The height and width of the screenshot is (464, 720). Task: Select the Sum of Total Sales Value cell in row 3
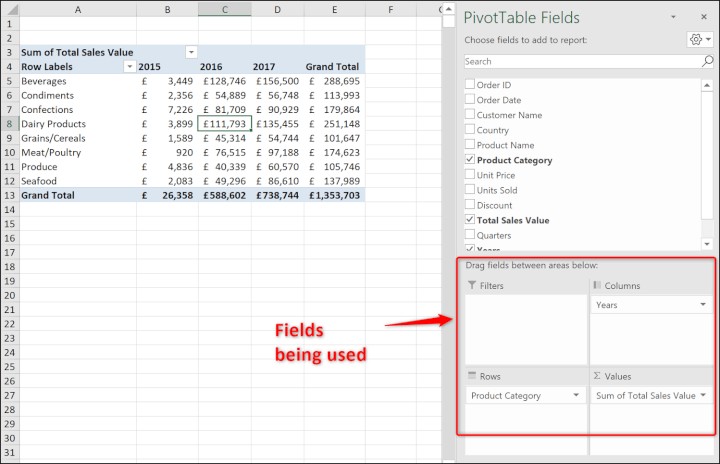[x=78, y=52]
